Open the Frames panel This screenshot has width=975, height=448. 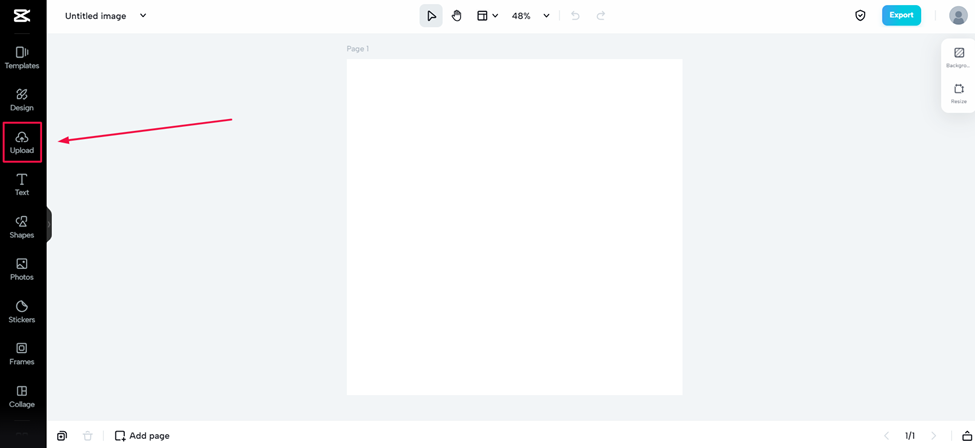[x=22, y=354]
